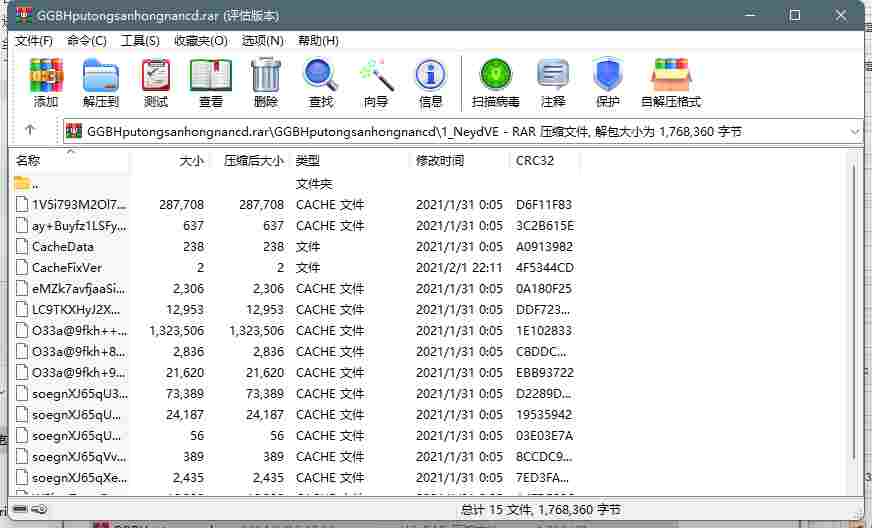Click modified date 2021/2/1 22:11
872x528 pixels.
459,268
